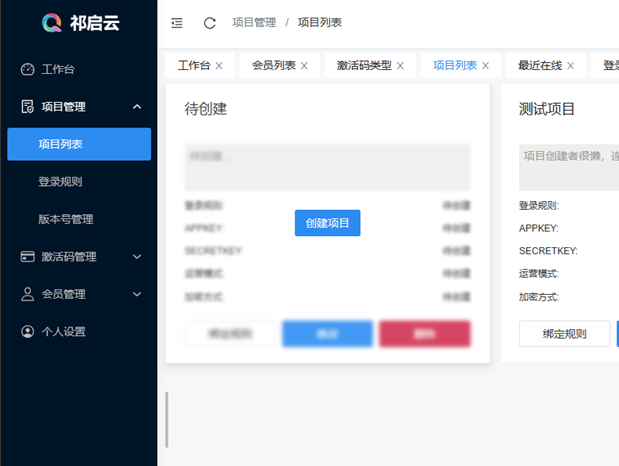Click 绑定规则 button in 测试项目 card

click(564, 334)
